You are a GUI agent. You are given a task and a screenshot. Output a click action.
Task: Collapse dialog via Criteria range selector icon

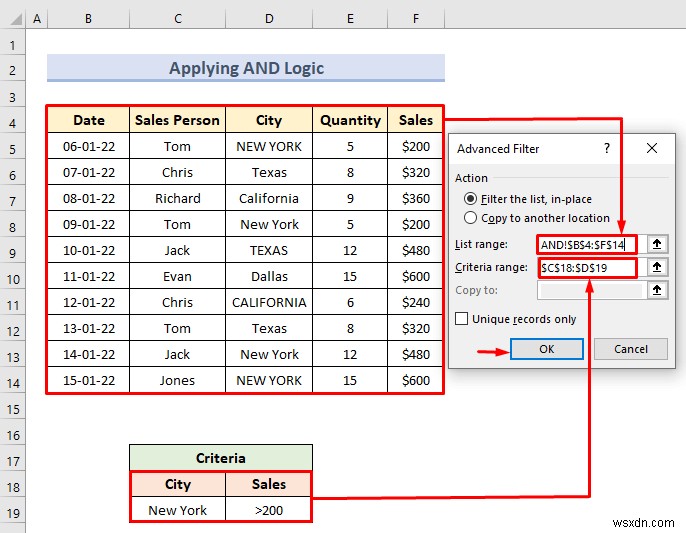[x=657, y=267]
